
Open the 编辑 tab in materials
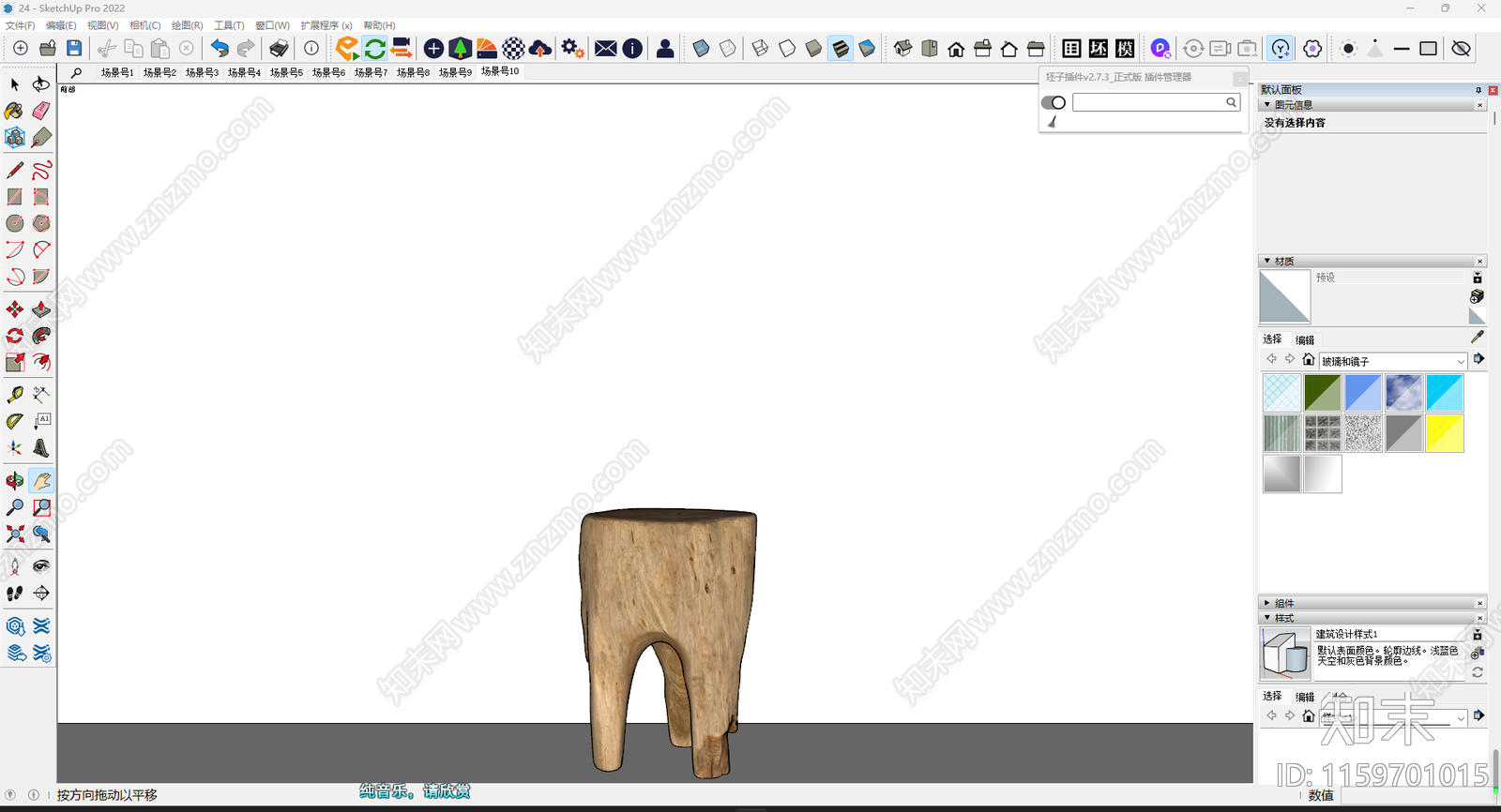1305,340
